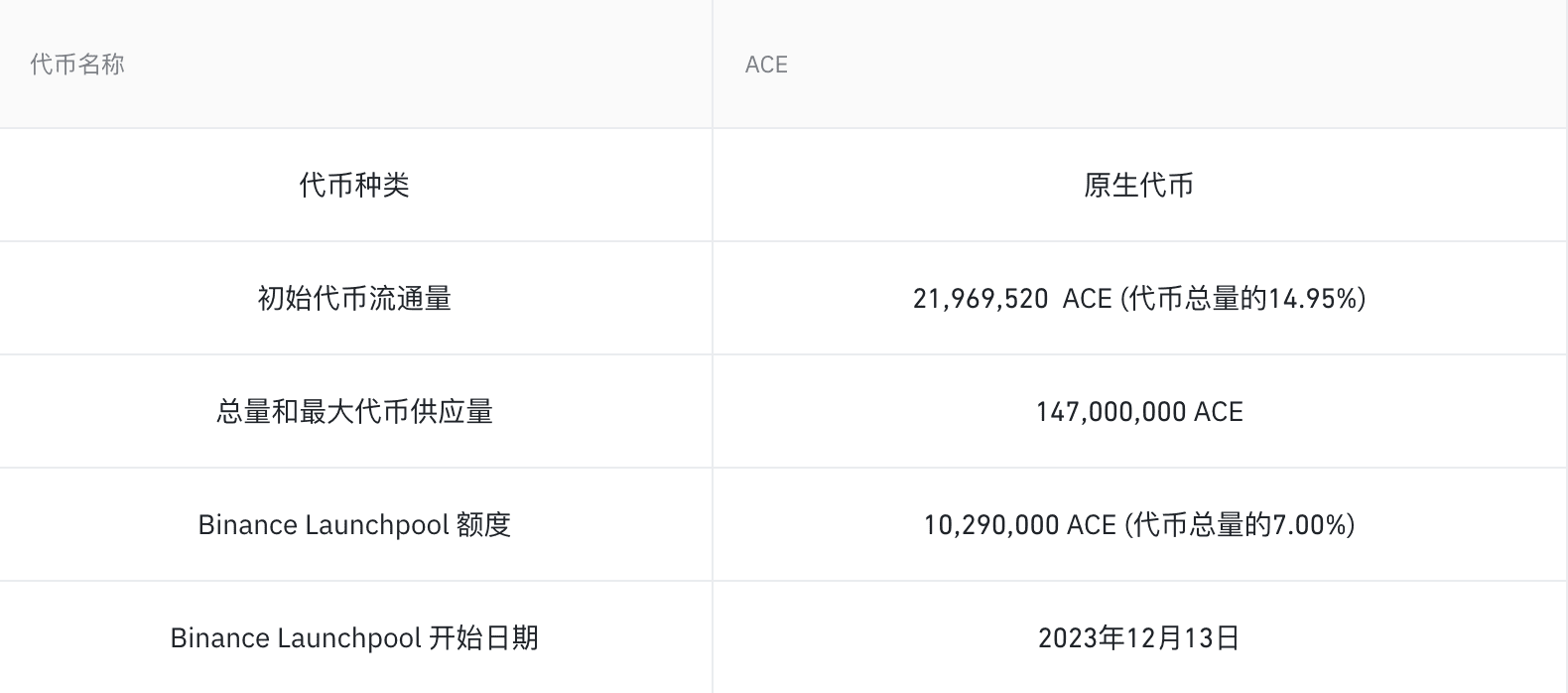The height and width of the screenshot is (693, 1568).
Task: Click the word Launchpool in 额度 row
Action: [x=377, y=524]
